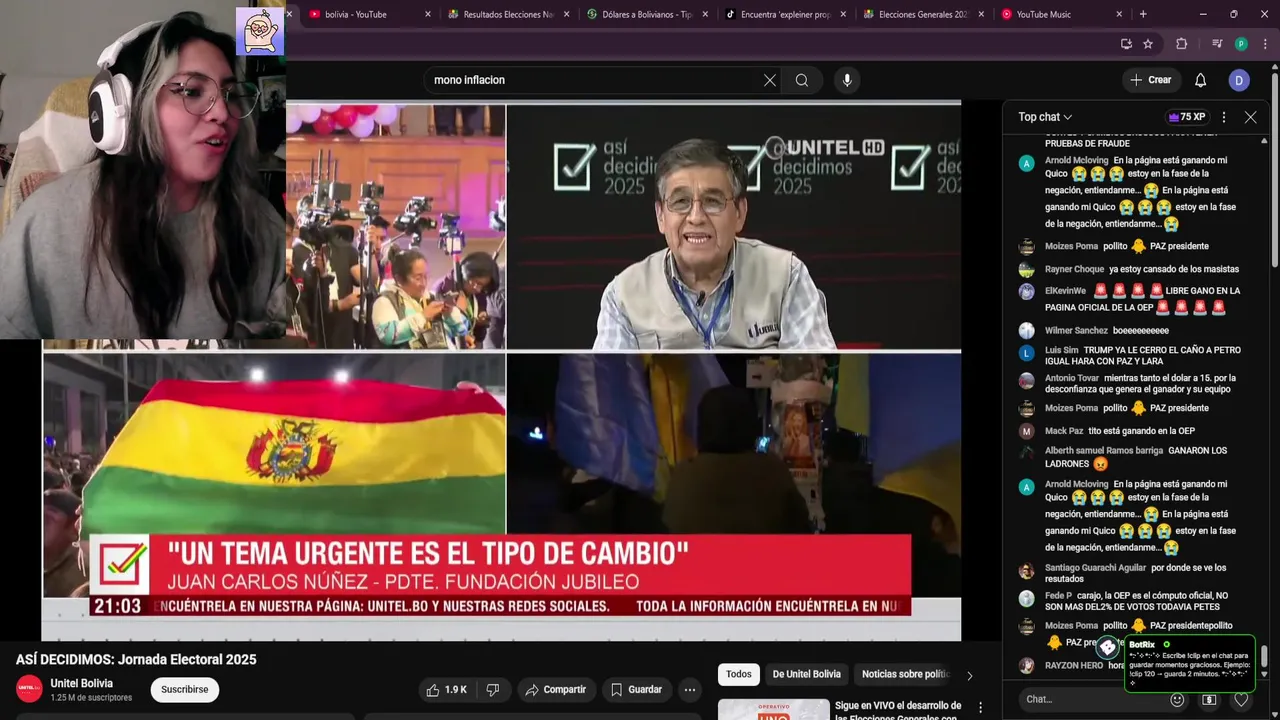Image resolution: width=1280 pixels, height=720 pixels.
Task: Open the emoji picker in chat
Action: tap(1177, 700)
